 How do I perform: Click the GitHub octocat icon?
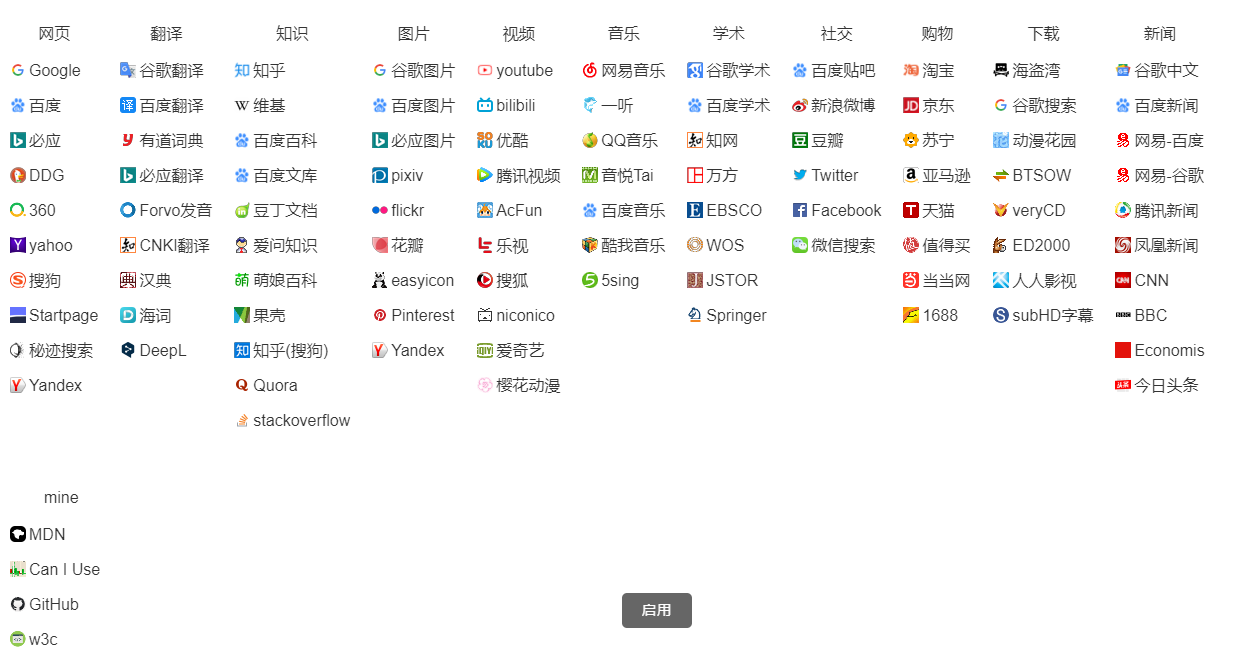click(x=17, y=605)
